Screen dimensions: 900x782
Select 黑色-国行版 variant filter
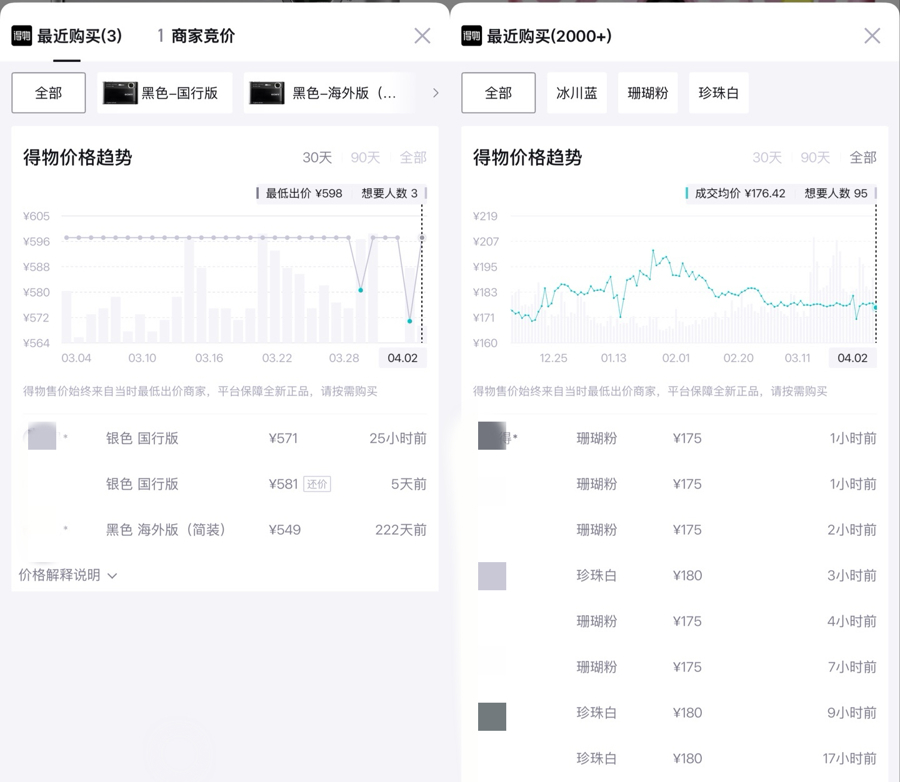[x=167, y=93]
